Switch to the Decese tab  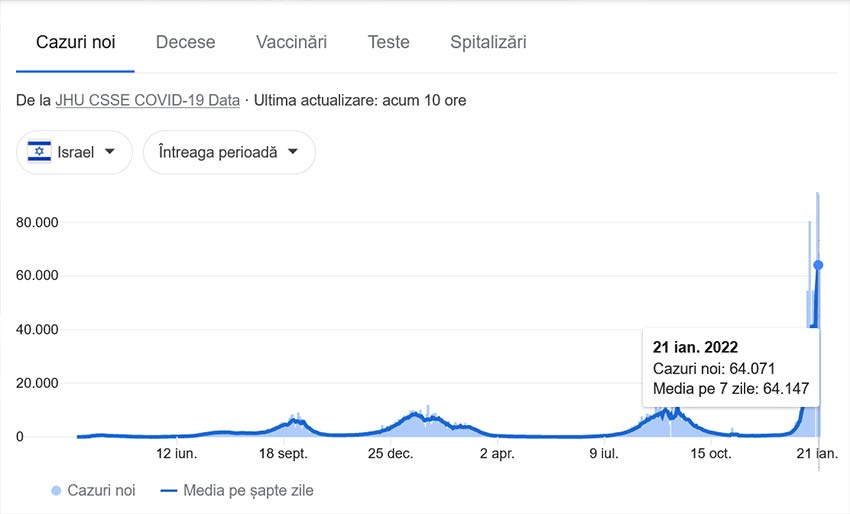click(x=185, y=42)
